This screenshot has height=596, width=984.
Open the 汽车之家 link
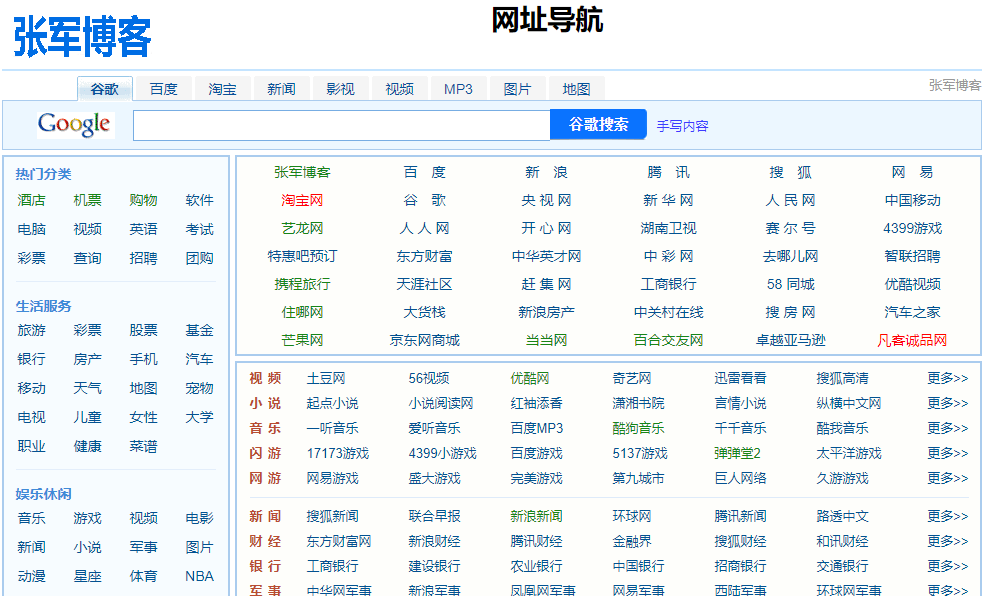[913, 312]
